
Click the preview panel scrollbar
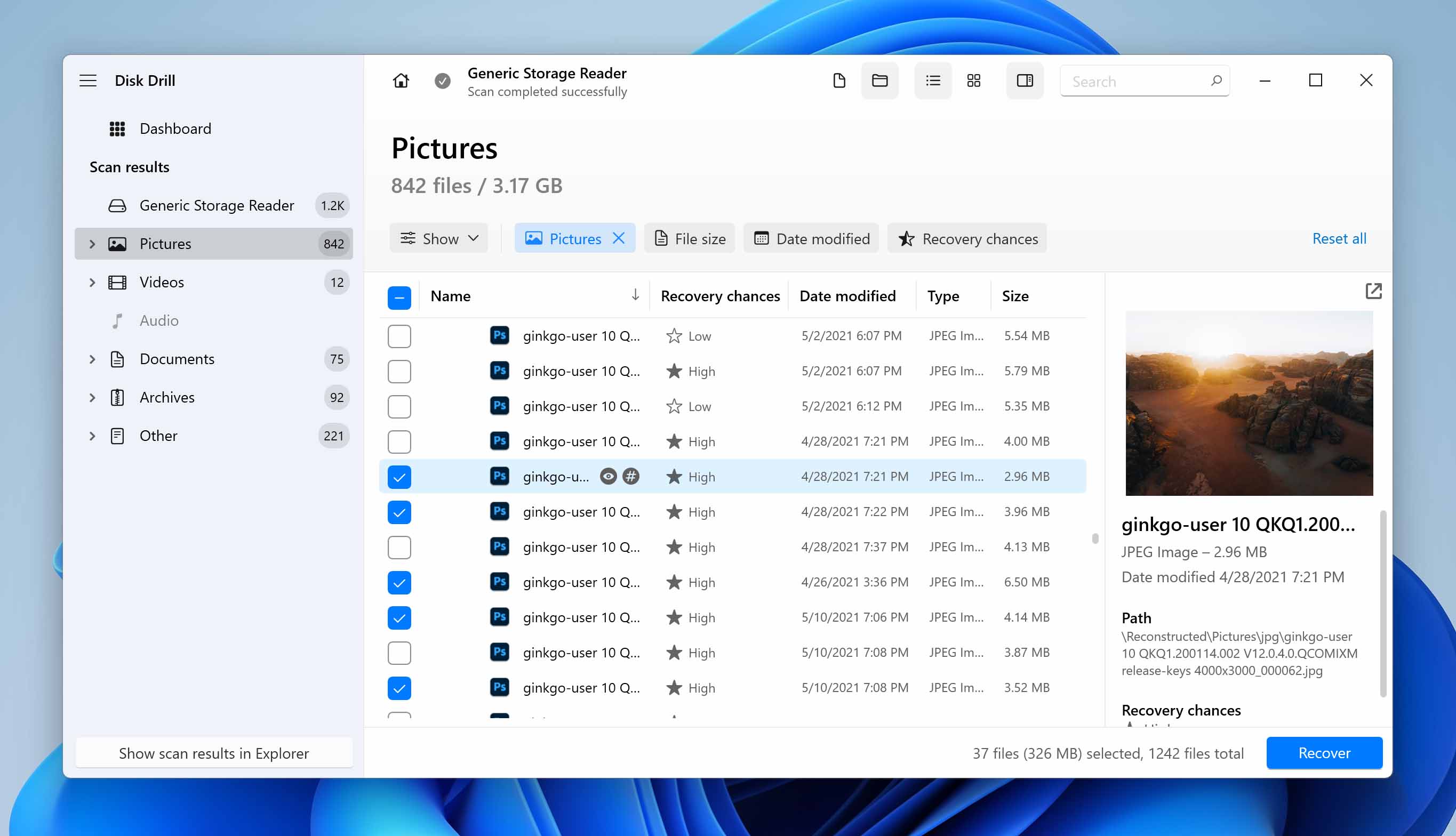tap(1383, 603)
